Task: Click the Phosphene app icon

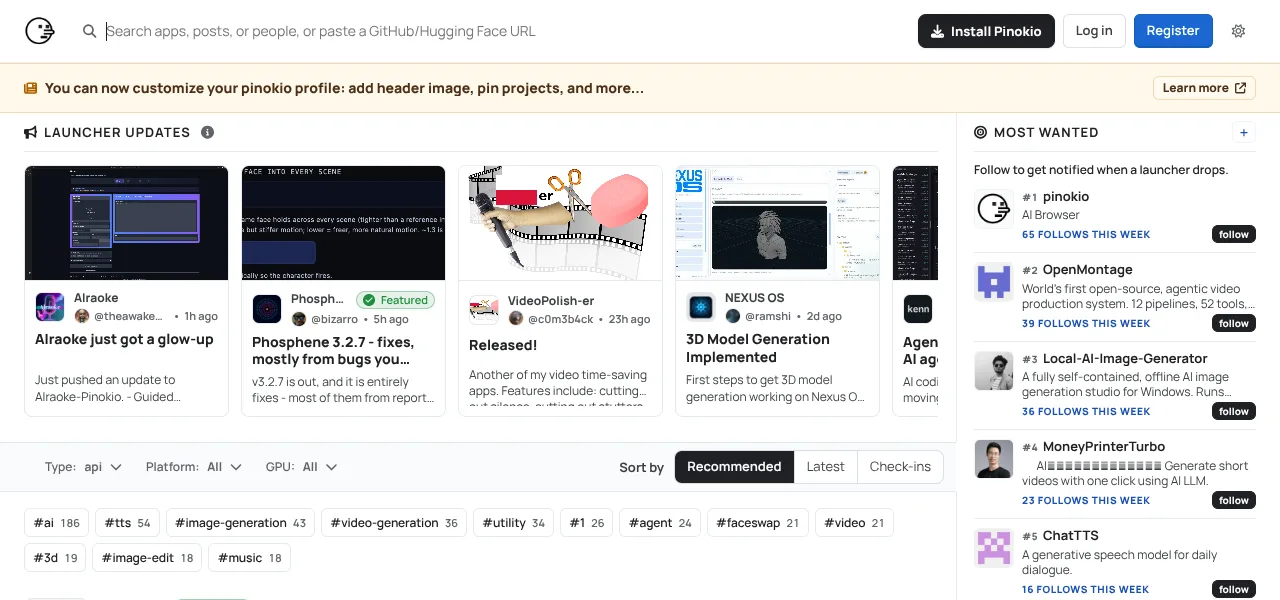Action: pos(267,308)
